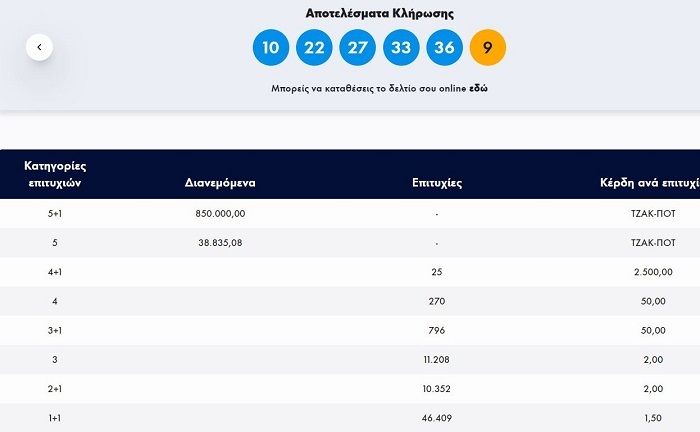The height and width of the screenshot is (432, 700).
Task: Click the 38.835,08 distributed amount
Action: coord(221,242)
